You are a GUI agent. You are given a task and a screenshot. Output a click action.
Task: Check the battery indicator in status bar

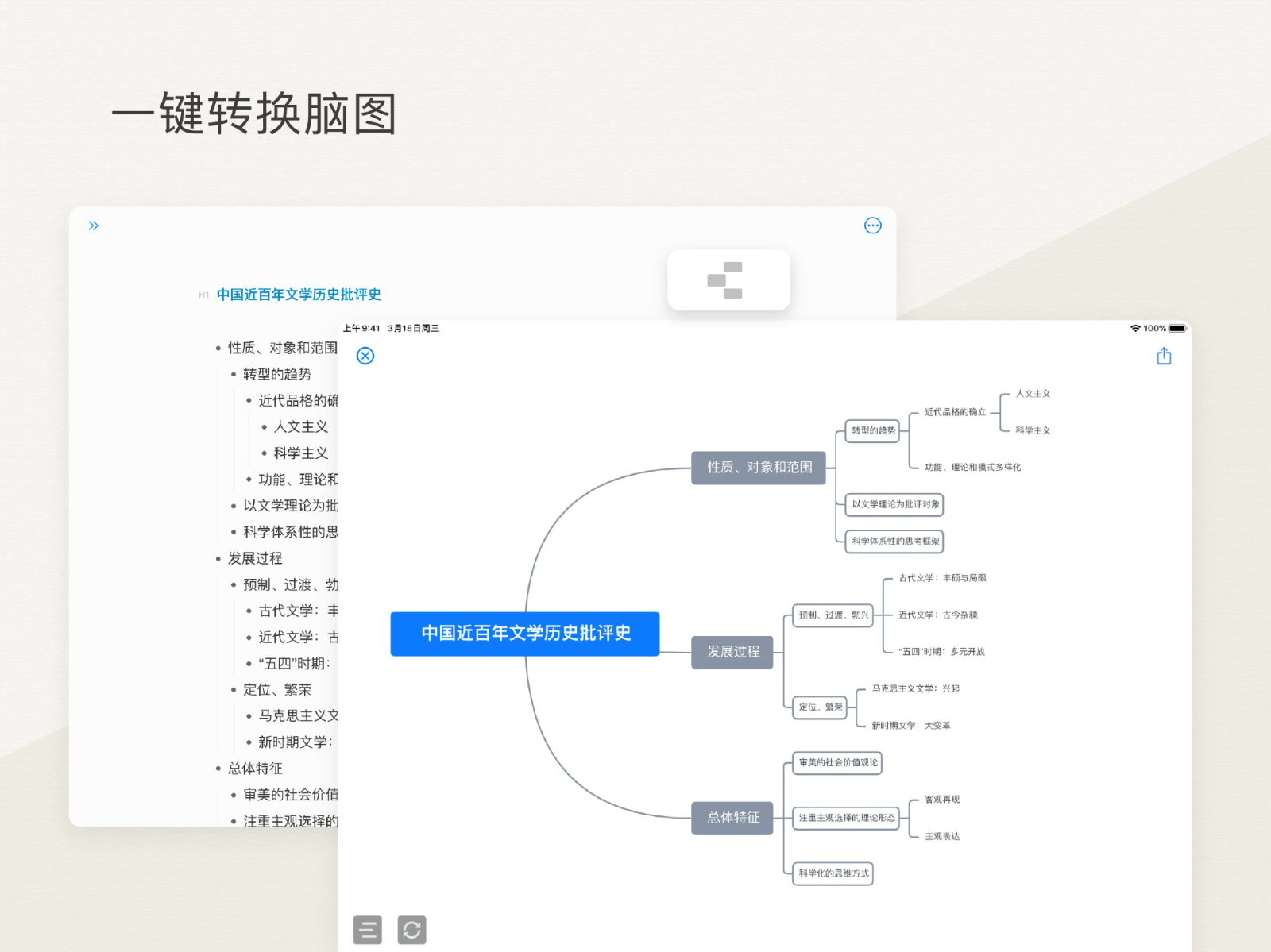click(x=1177, y=328)
